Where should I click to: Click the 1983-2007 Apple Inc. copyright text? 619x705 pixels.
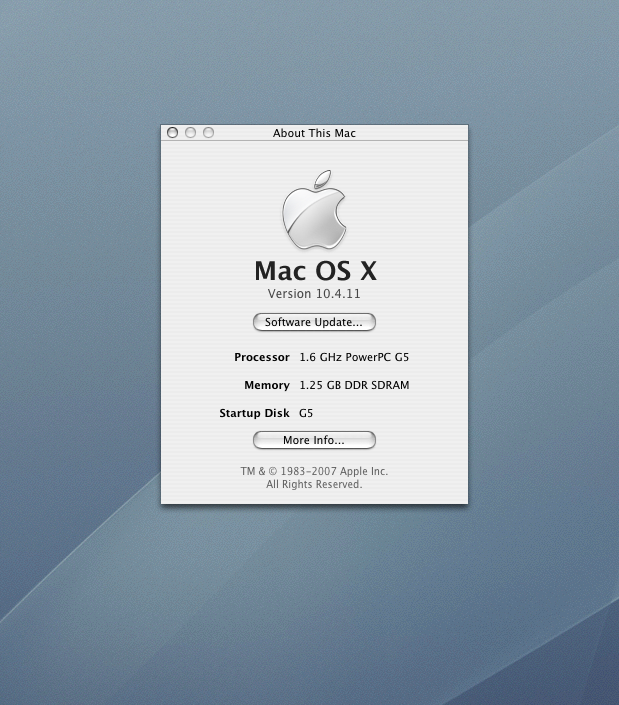click(x=314, y=471)
